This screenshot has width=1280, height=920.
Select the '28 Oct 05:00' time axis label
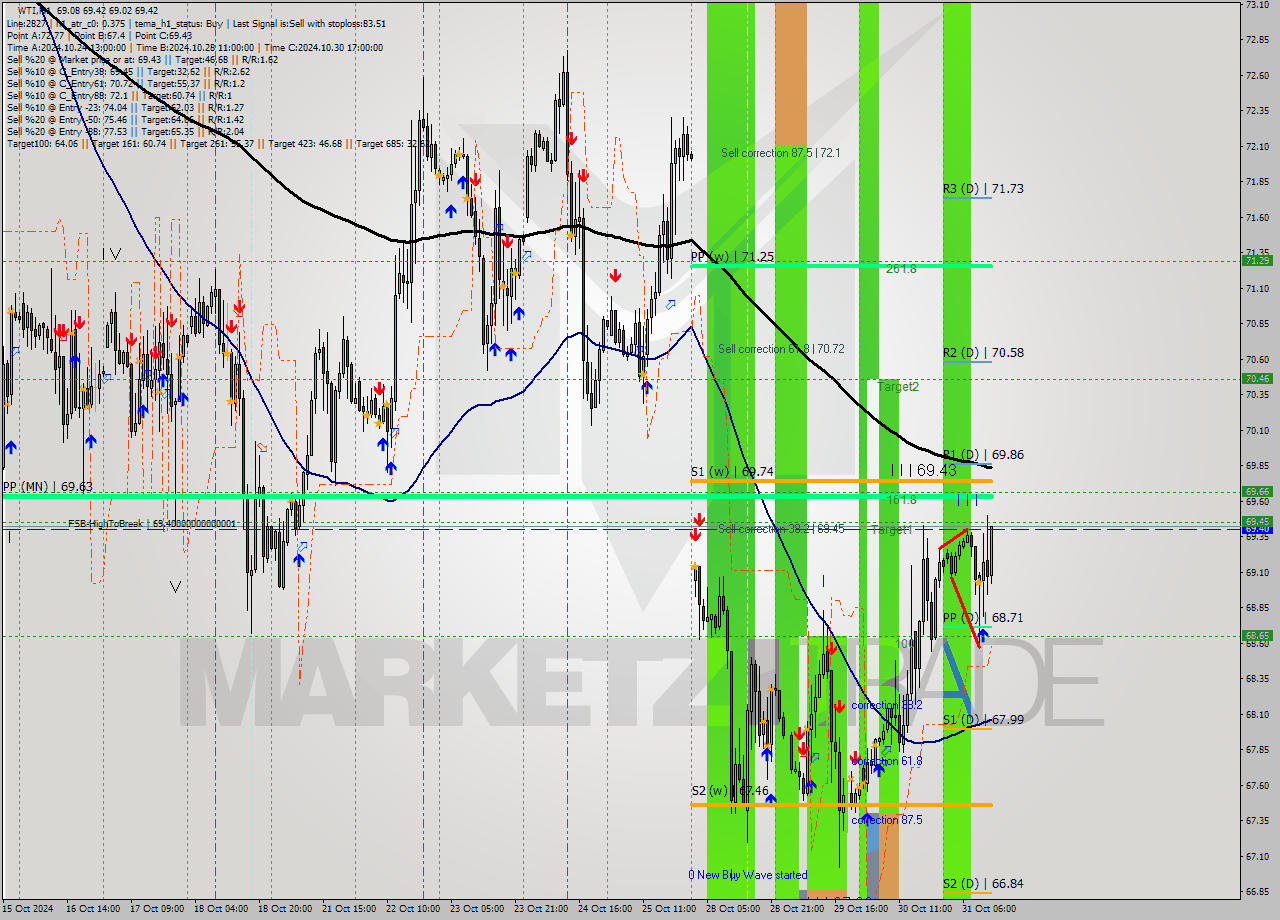(x=733, y=909)
